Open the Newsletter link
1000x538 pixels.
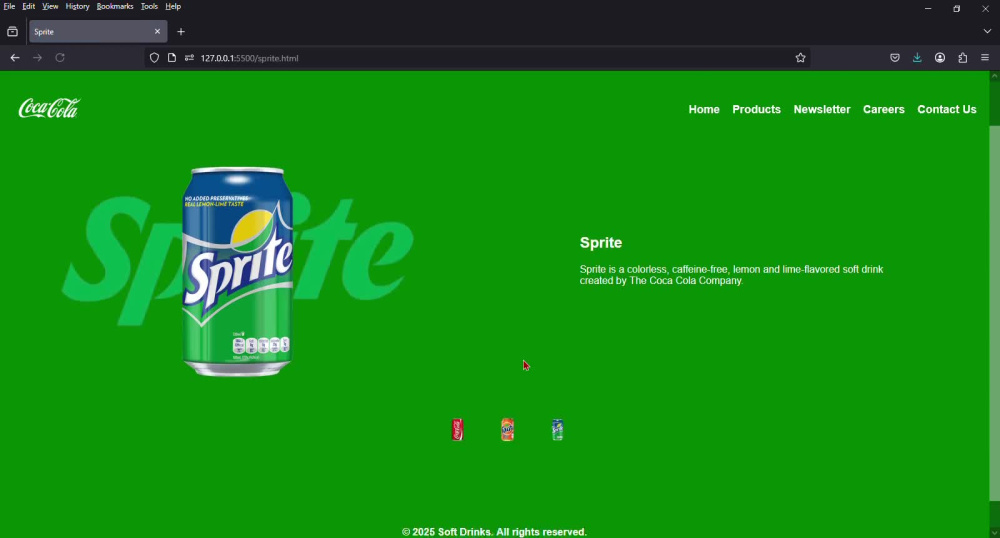pos(821,110)
